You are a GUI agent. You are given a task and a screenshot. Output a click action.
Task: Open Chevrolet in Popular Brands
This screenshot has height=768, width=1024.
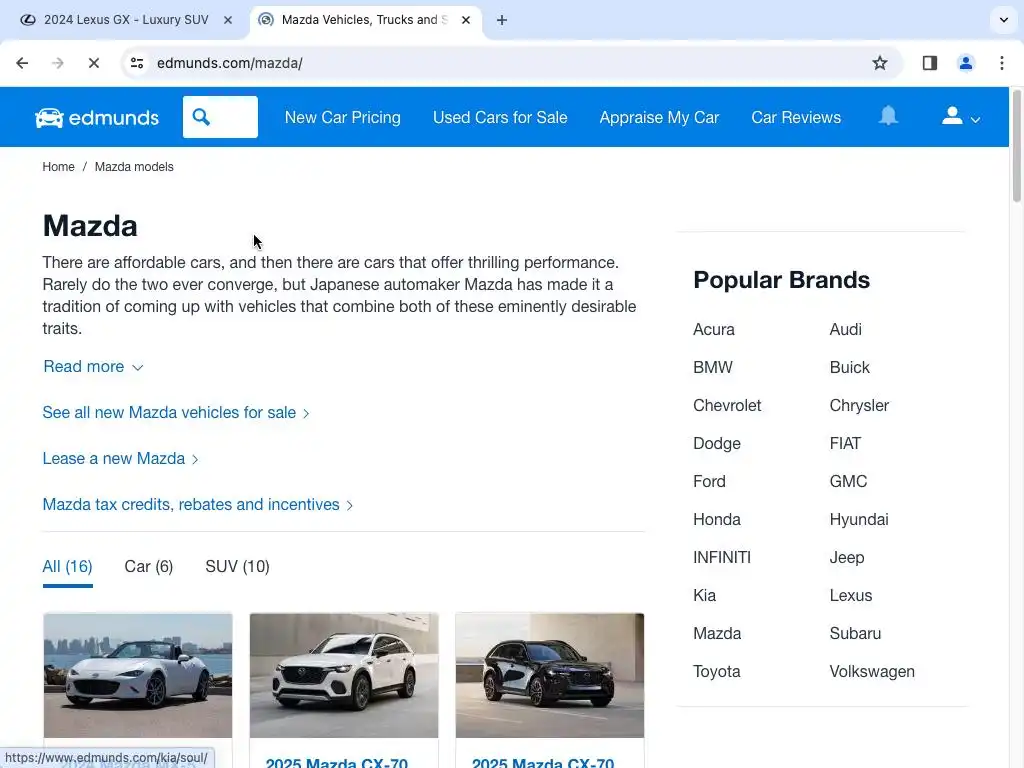point(727,406)
